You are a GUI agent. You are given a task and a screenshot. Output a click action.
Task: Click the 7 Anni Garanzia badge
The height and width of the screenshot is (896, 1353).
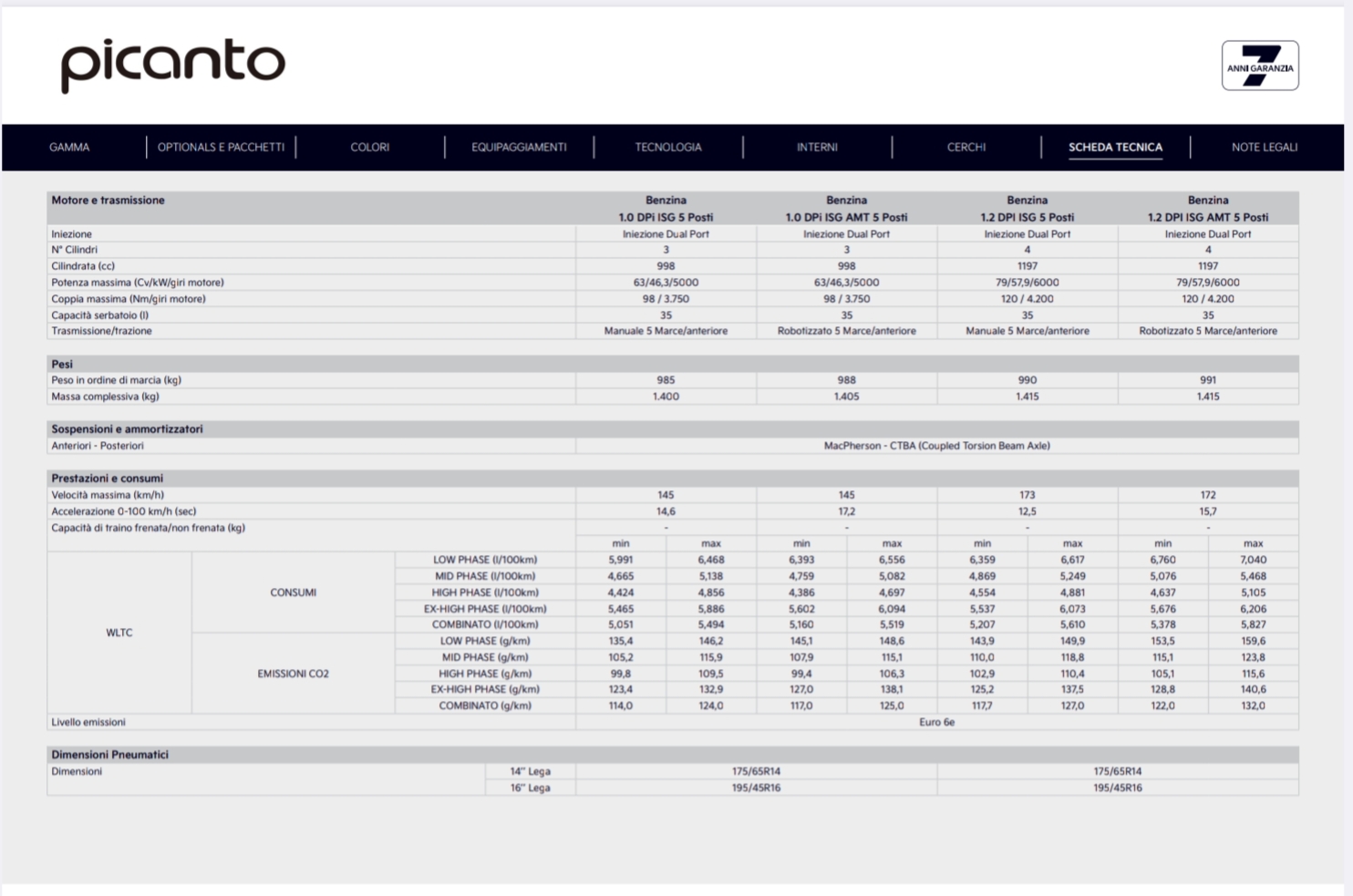pyautogui.click(x=1260, y=66)
